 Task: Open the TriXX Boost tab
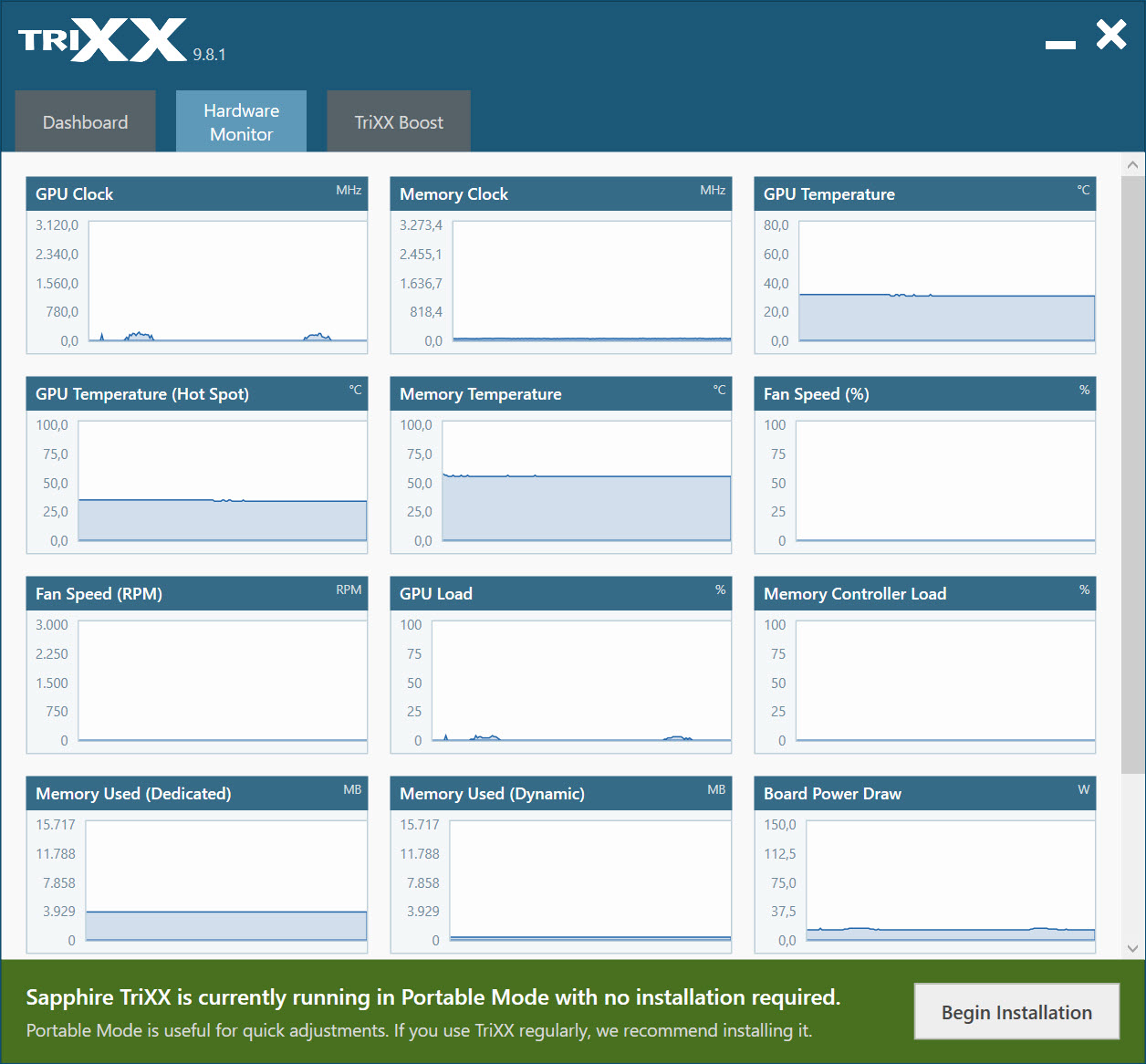click(399, 121)
